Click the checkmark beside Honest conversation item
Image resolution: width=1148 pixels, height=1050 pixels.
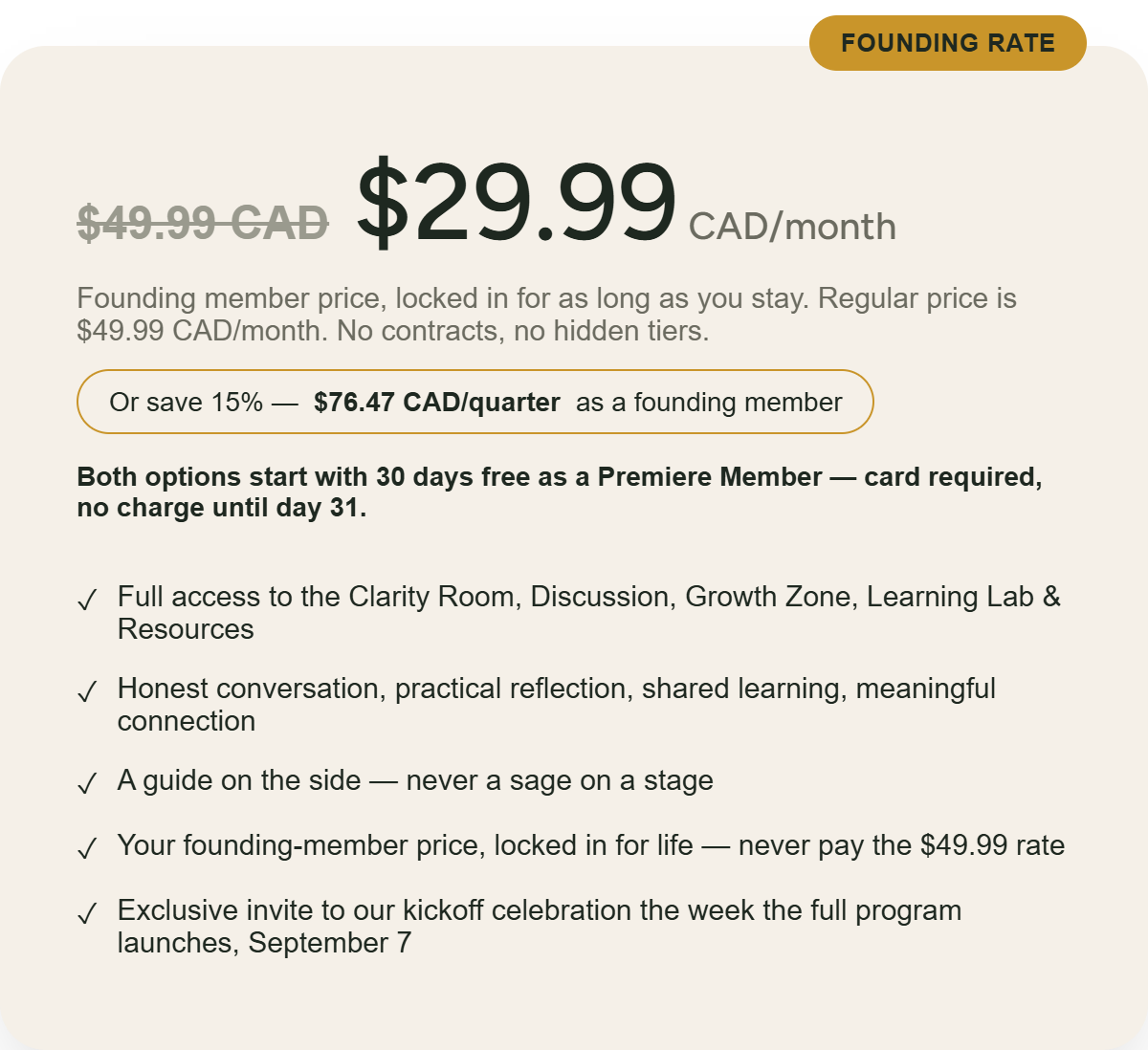[x=87, y=692]
